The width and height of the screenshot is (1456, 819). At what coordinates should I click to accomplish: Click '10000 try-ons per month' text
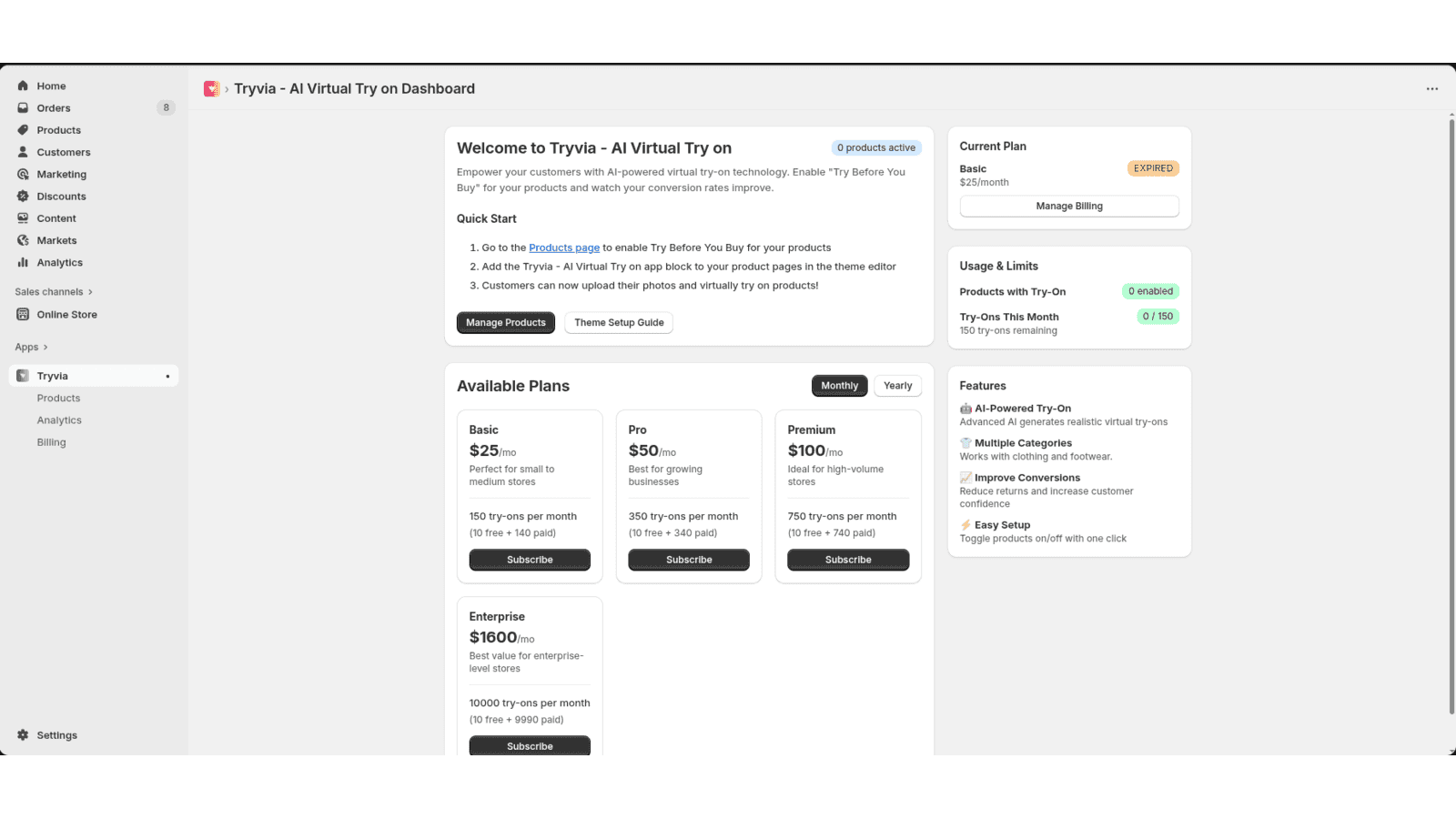[x=530, y=703]
